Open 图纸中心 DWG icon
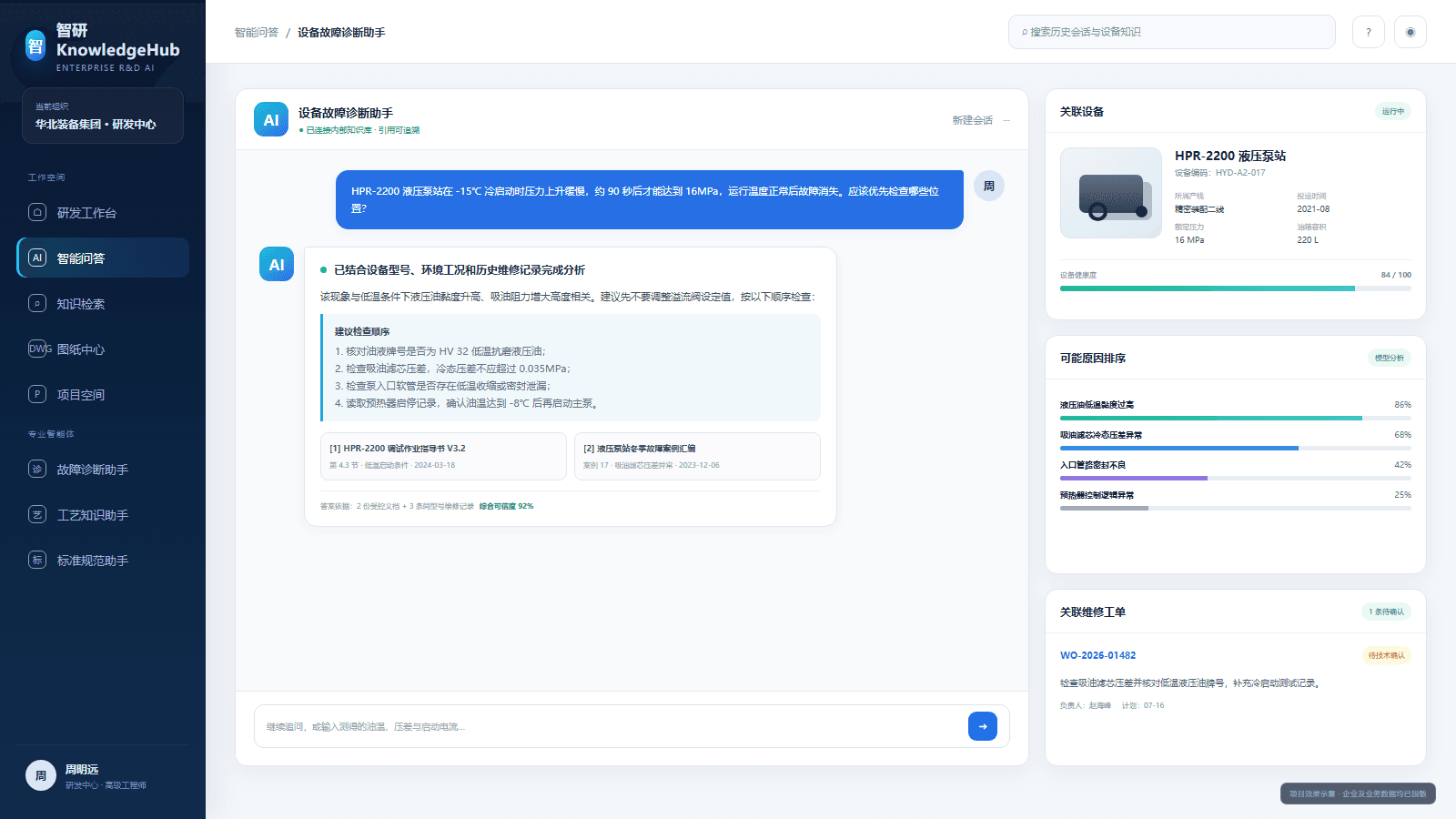This screenshot has width=1456, height=819. point(37,349)
